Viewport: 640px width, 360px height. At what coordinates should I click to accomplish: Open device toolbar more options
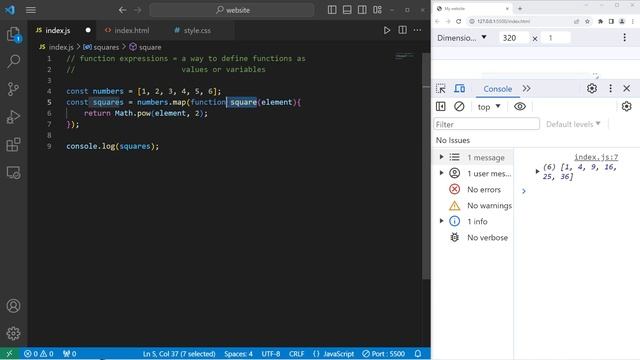(x=624, y=38)
